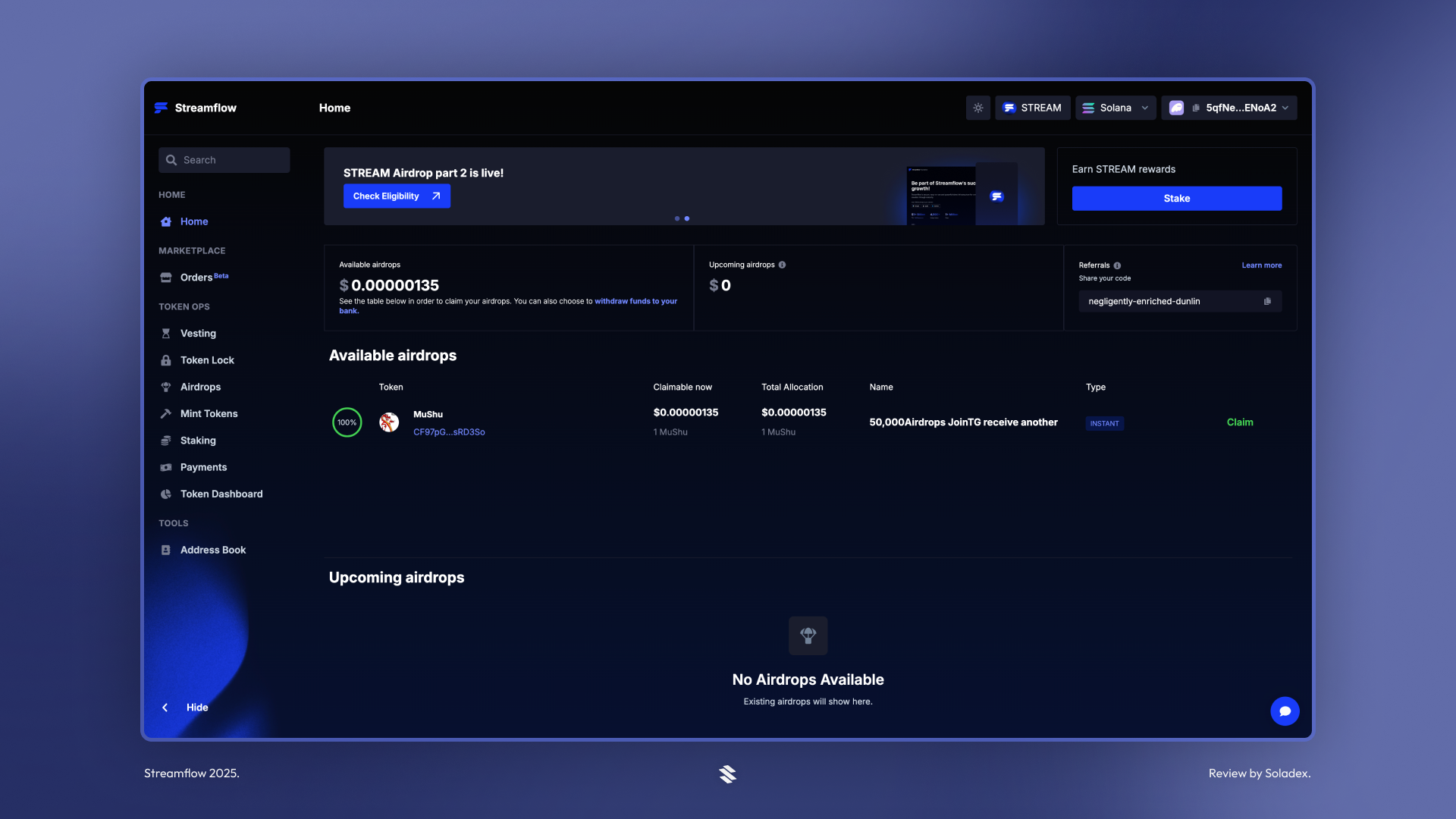
Task: Open CF97pG...sRD3So token address link
Action: (x=449, y=432)
